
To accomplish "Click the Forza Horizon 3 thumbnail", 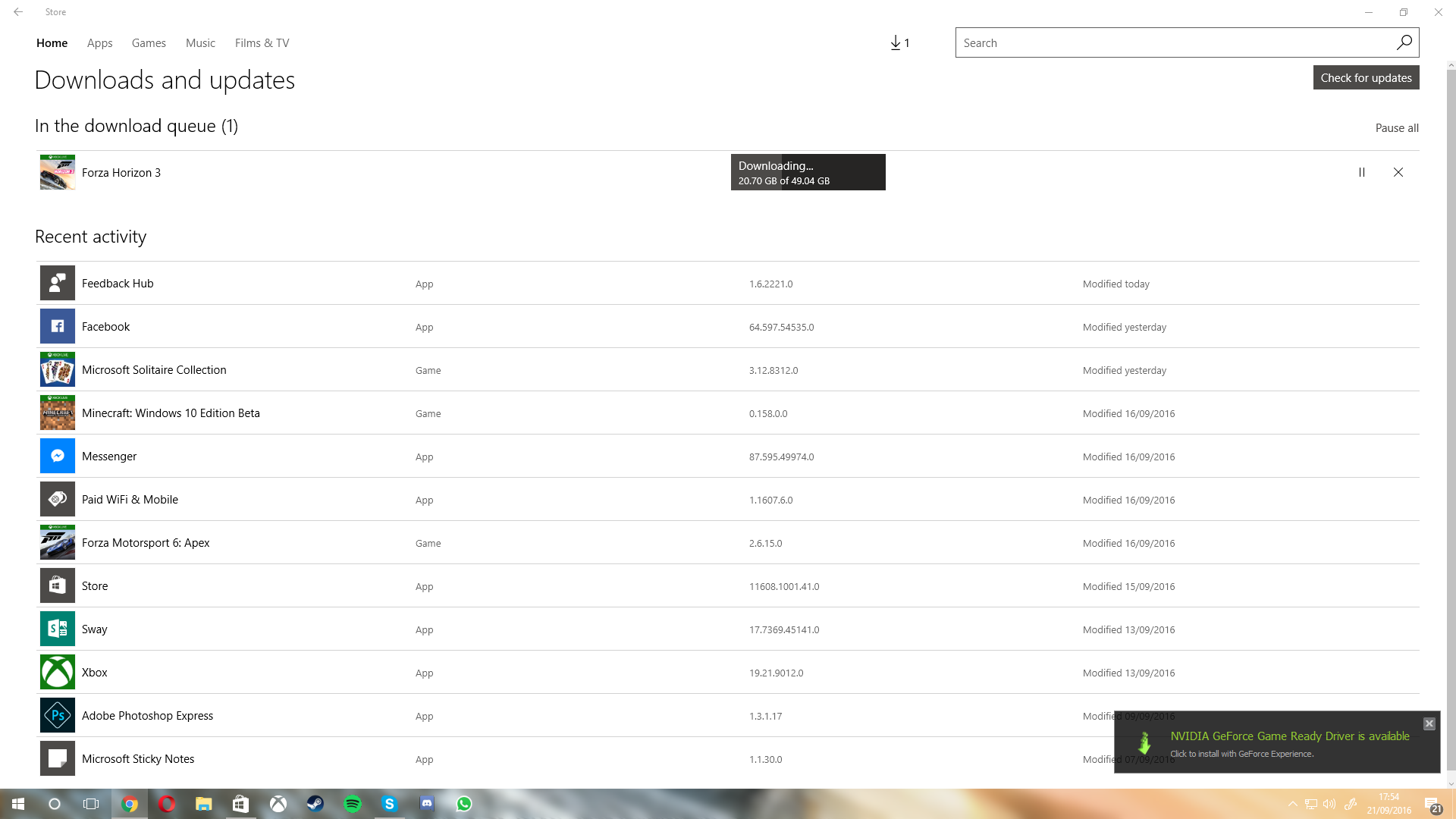I will (58, 172).
